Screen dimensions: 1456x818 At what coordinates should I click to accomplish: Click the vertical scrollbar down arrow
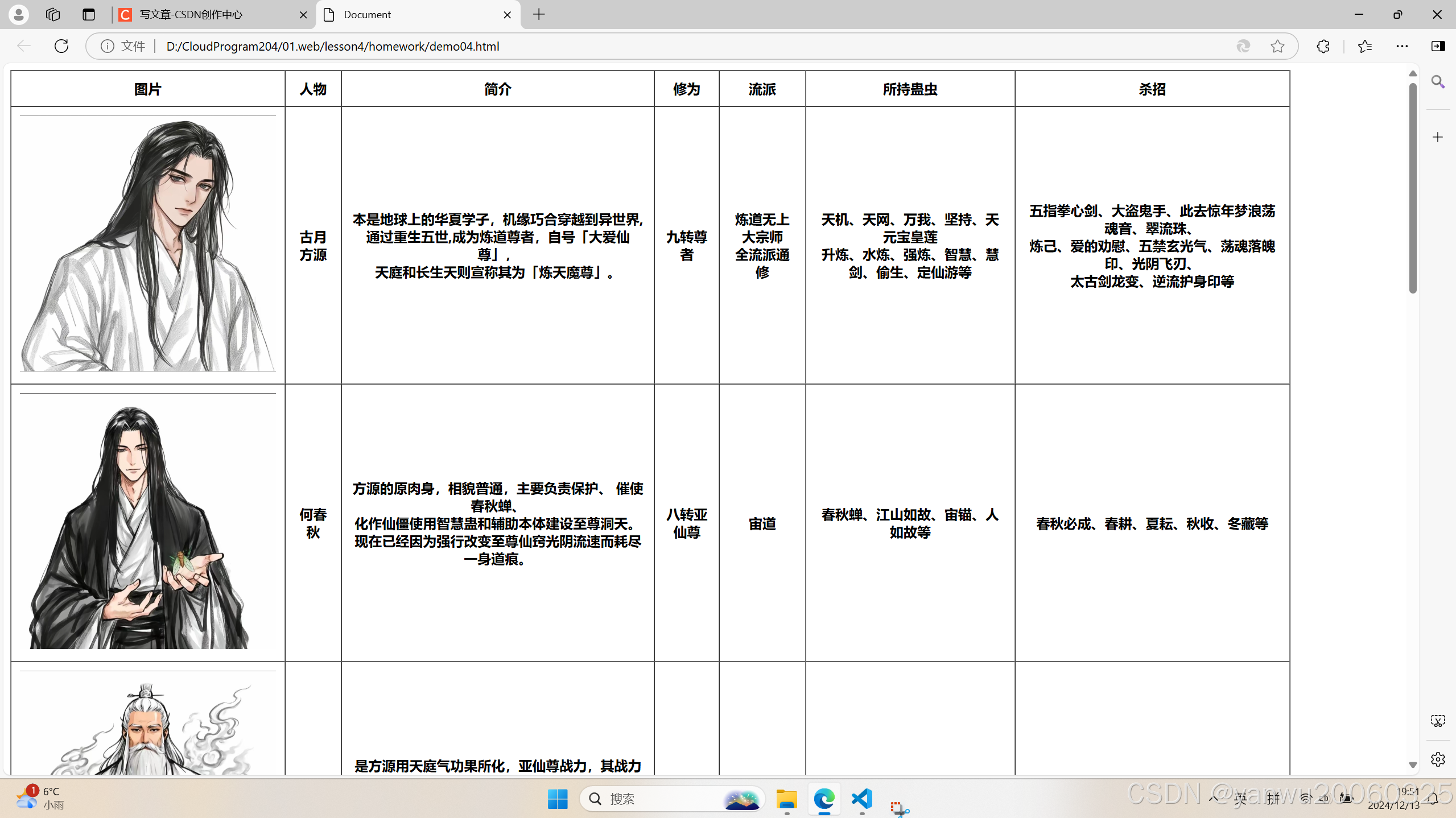point(1413,765)
